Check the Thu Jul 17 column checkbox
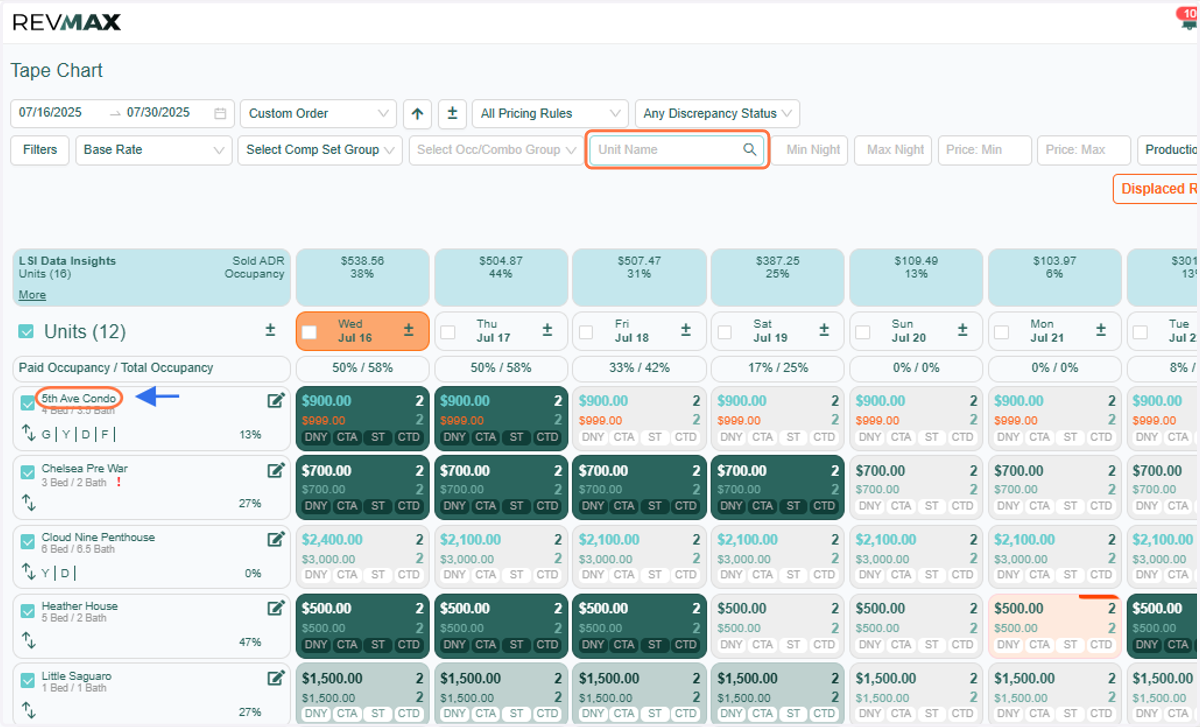The height and width of the screenshot is (727, 1200). pyautogui.click(x=448, y=332)
